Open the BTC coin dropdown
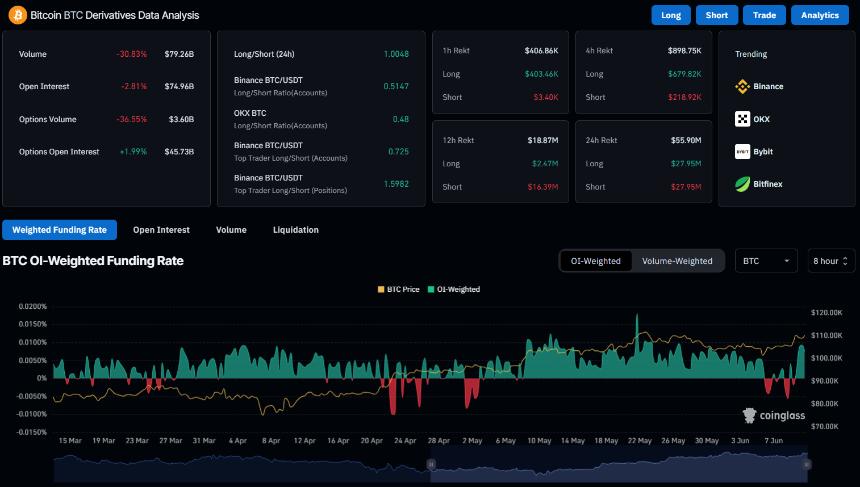The width and height of the screenshot is (860, 487). click(766, 261)
